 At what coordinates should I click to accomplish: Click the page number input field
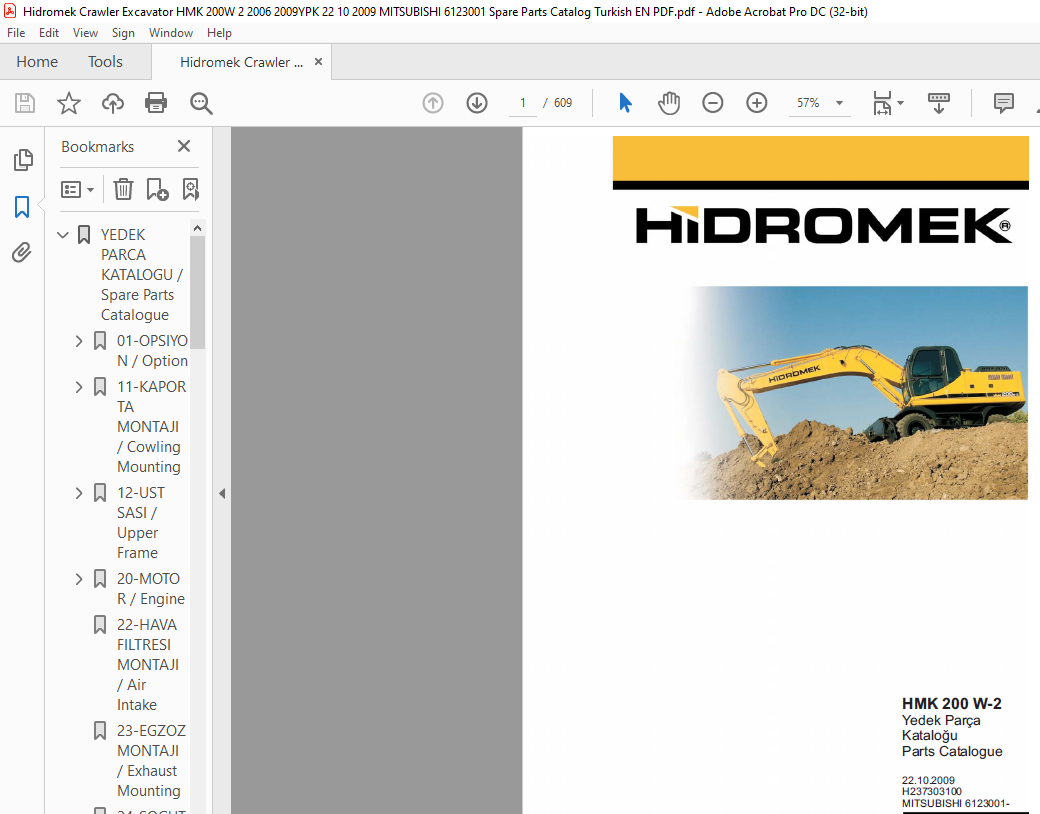coord(523,103)
